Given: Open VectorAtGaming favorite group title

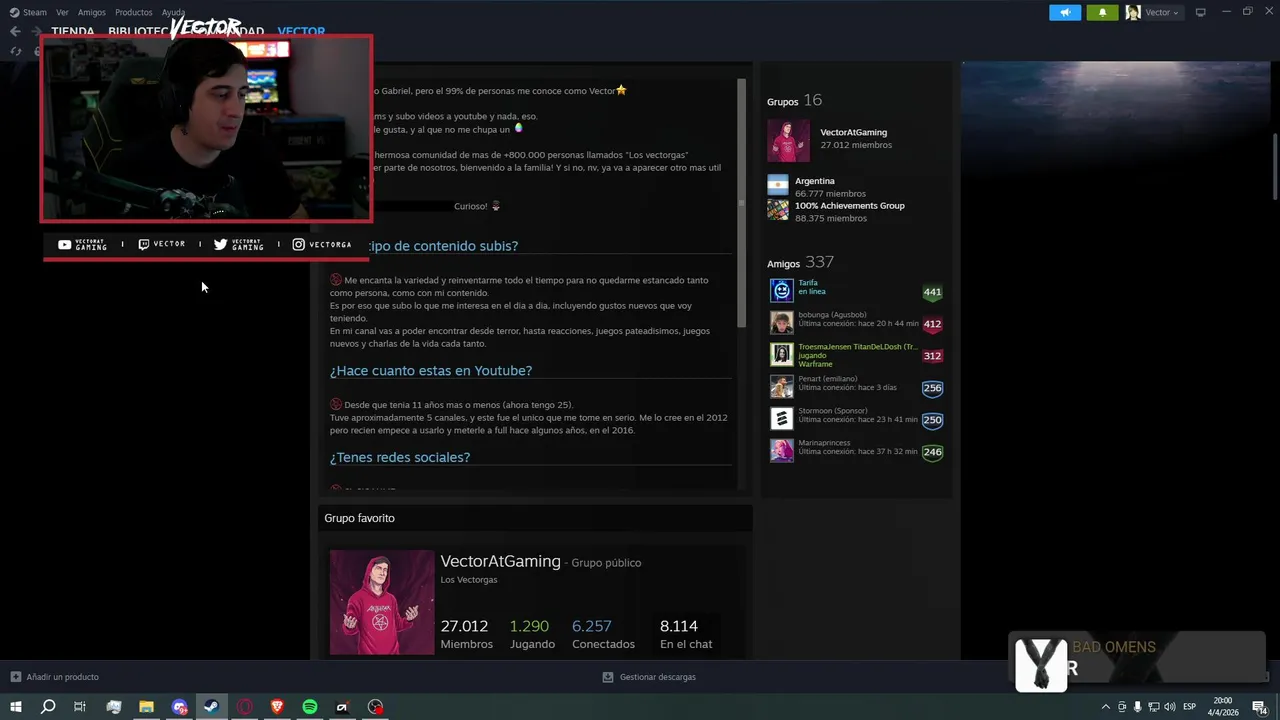Looking at the screenshot, I should click(500, 561).
